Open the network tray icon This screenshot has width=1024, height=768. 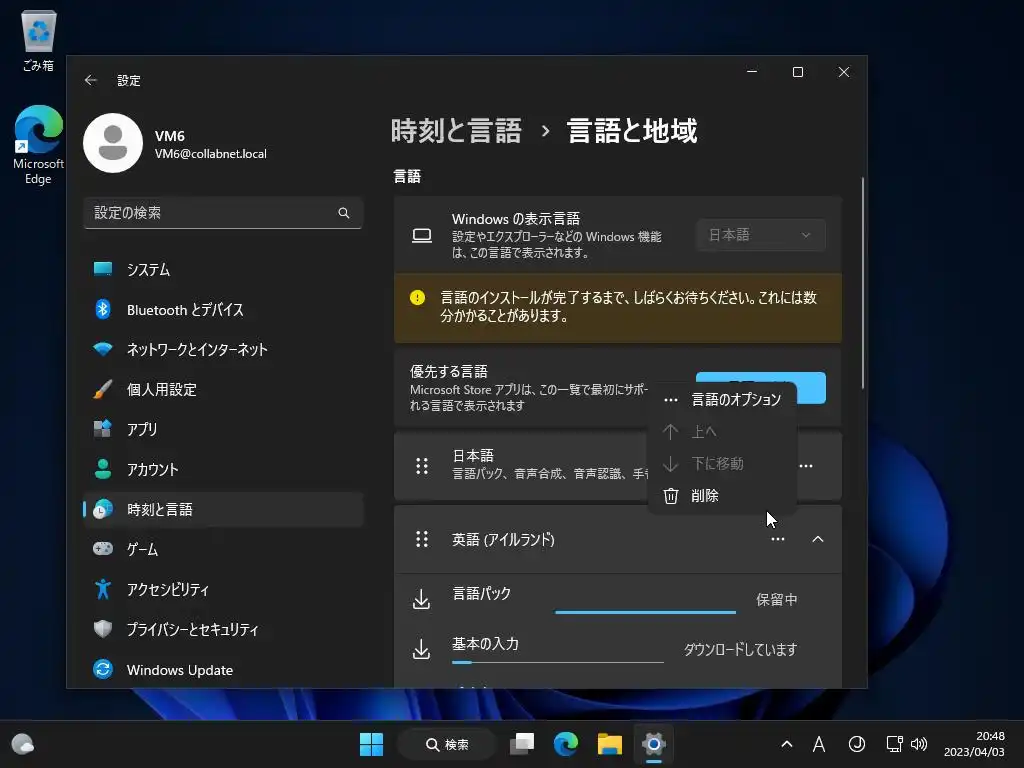pyautogui.click(x=894, y=744)
